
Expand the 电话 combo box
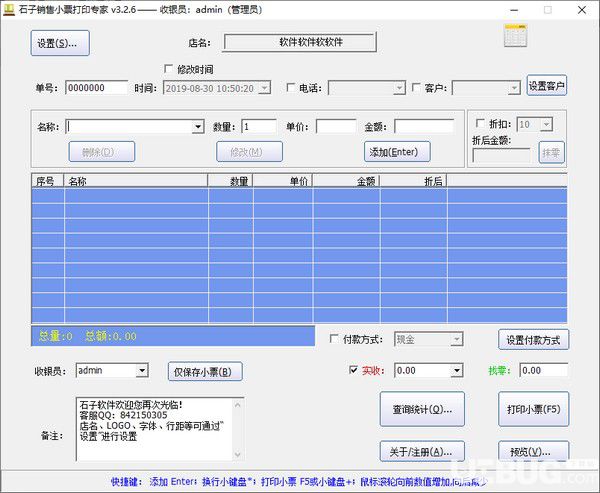coord(399,88)
